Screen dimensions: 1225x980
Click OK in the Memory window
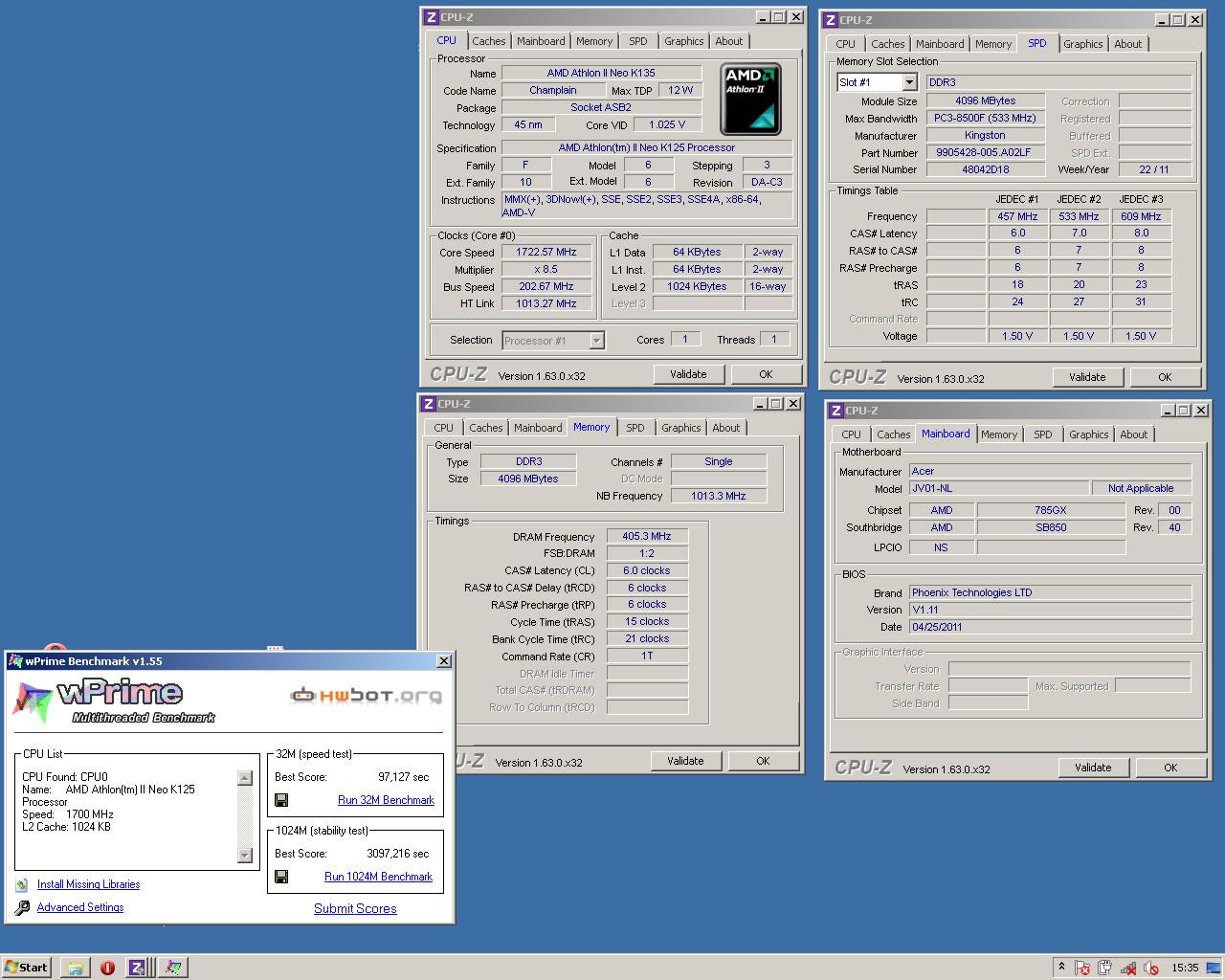click(763, 761)
